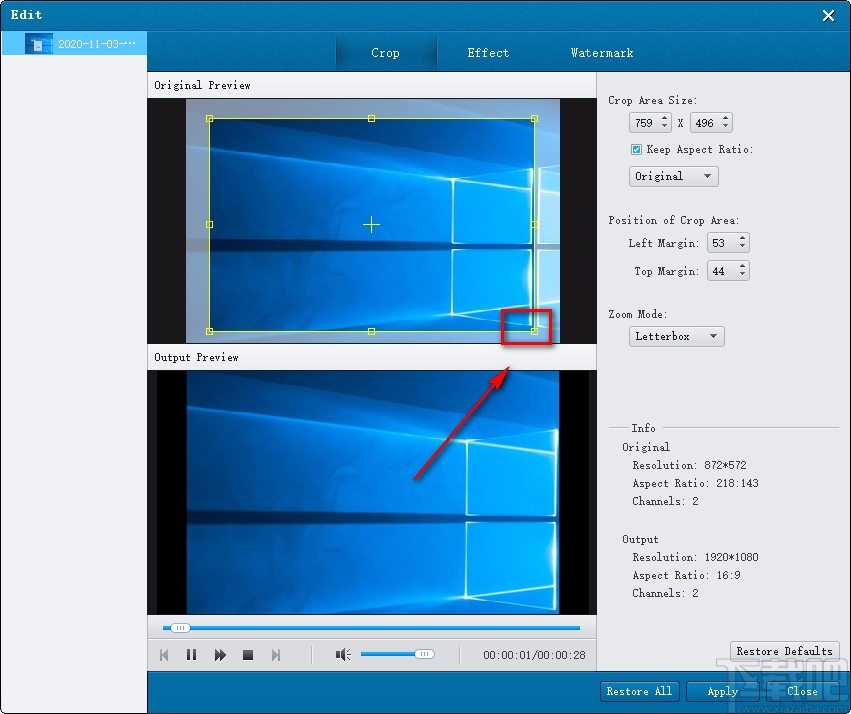Decrease crop height with down arrow
This screenshot has width=851, height=714.
pos(726,126)
